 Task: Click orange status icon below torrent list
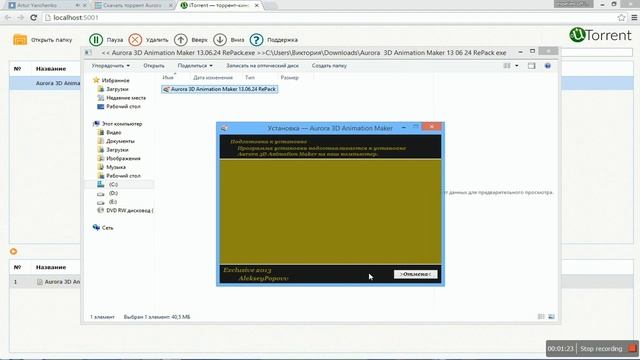[13, 251]
